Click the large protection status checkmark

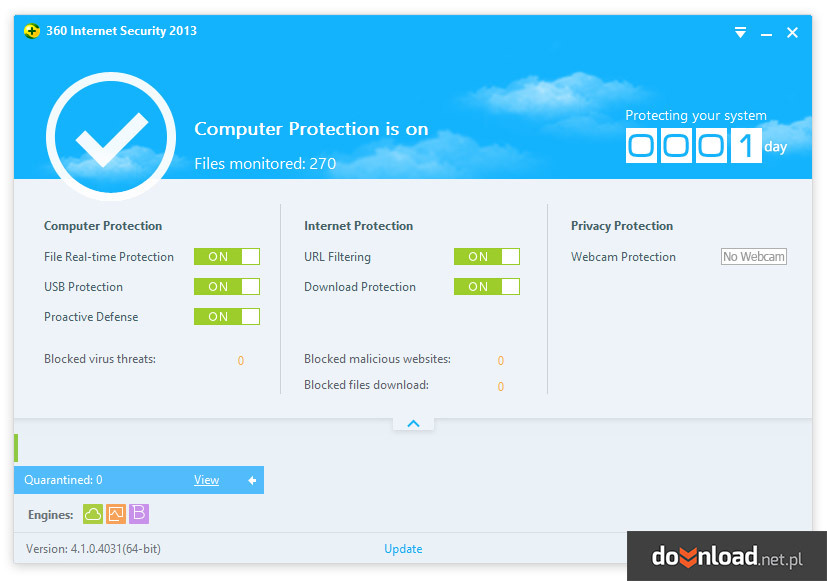(x=111, y=137)
